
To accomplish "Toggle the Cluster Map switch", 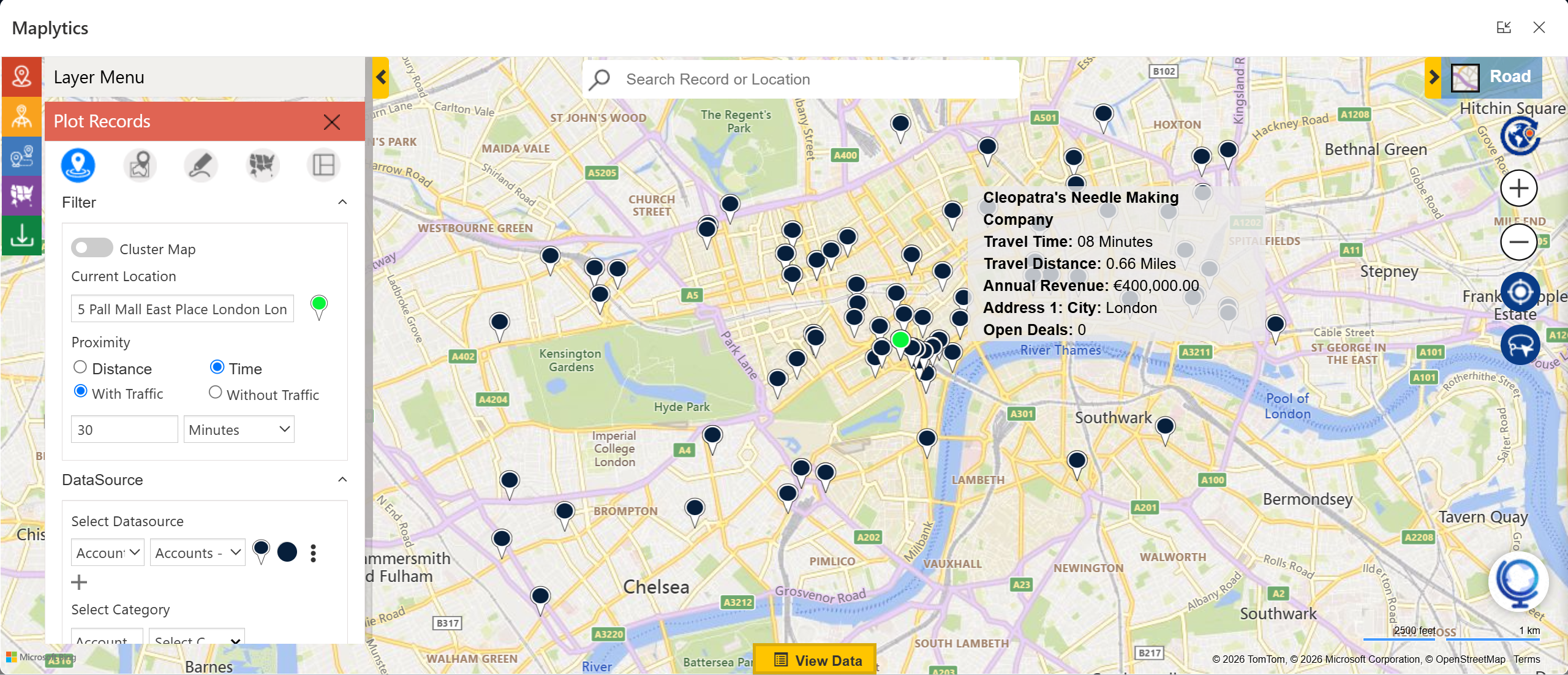I will pos(92,248).
